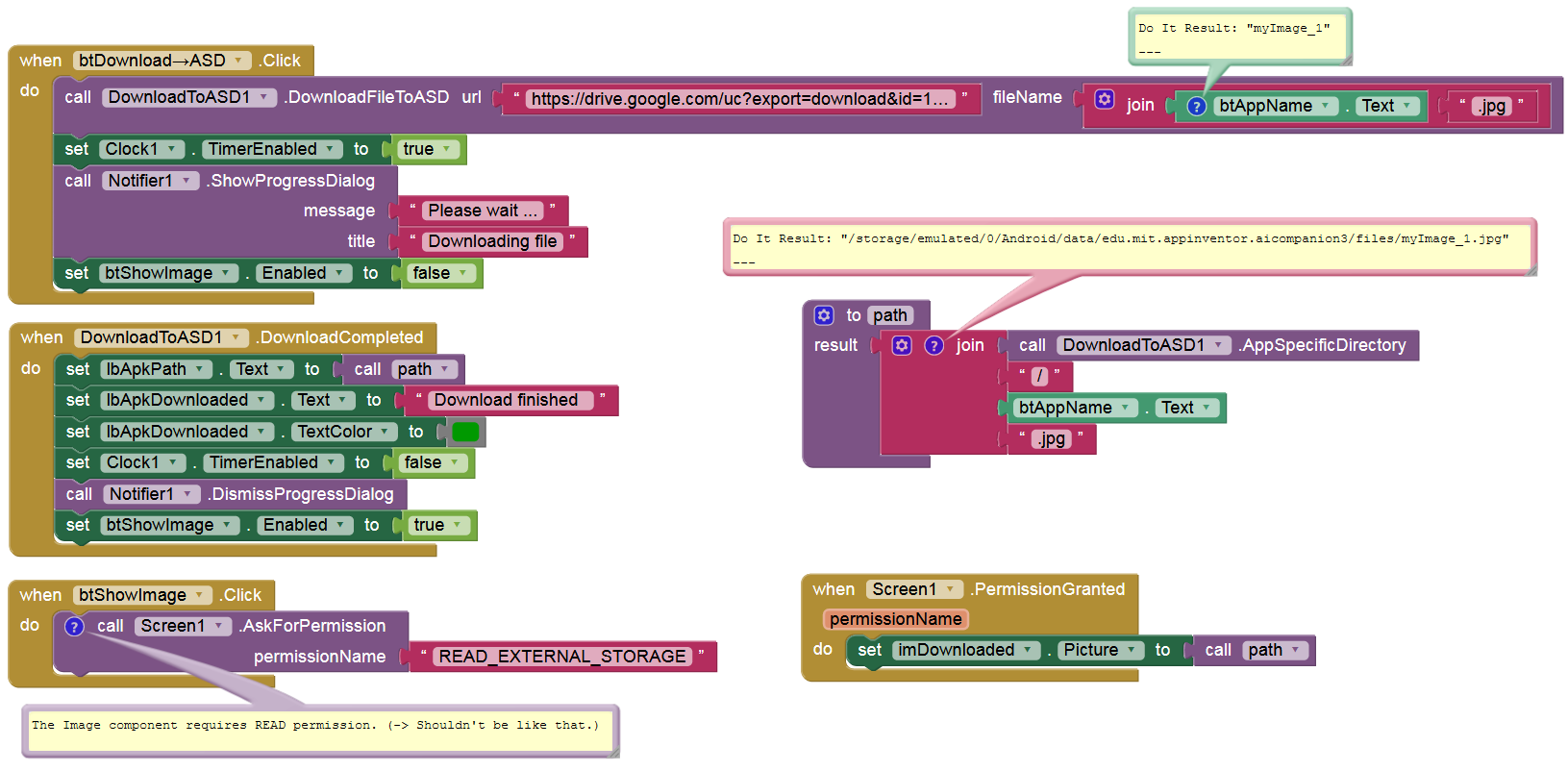Select the permissionName parameter block
1568x771 pixels.
point(895,619)
